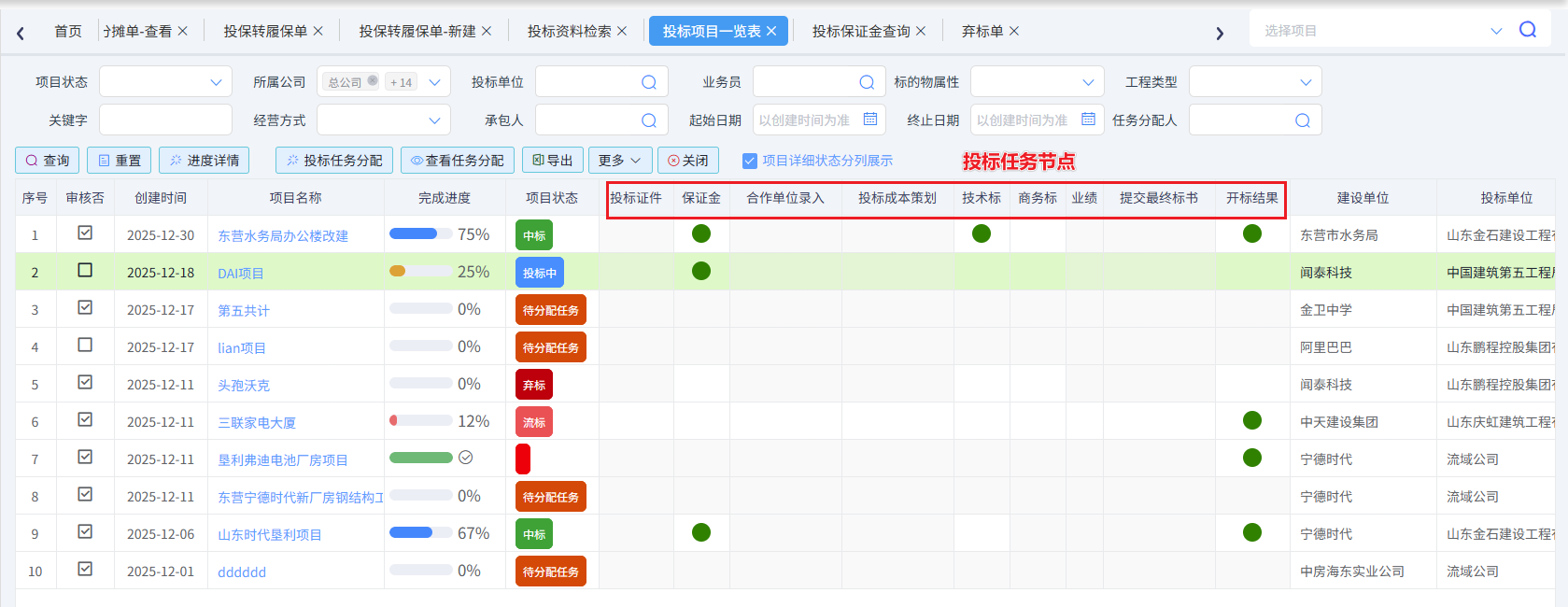Click the search icon in 投标单位 field

pyautogui.click(x=648, y=82)
